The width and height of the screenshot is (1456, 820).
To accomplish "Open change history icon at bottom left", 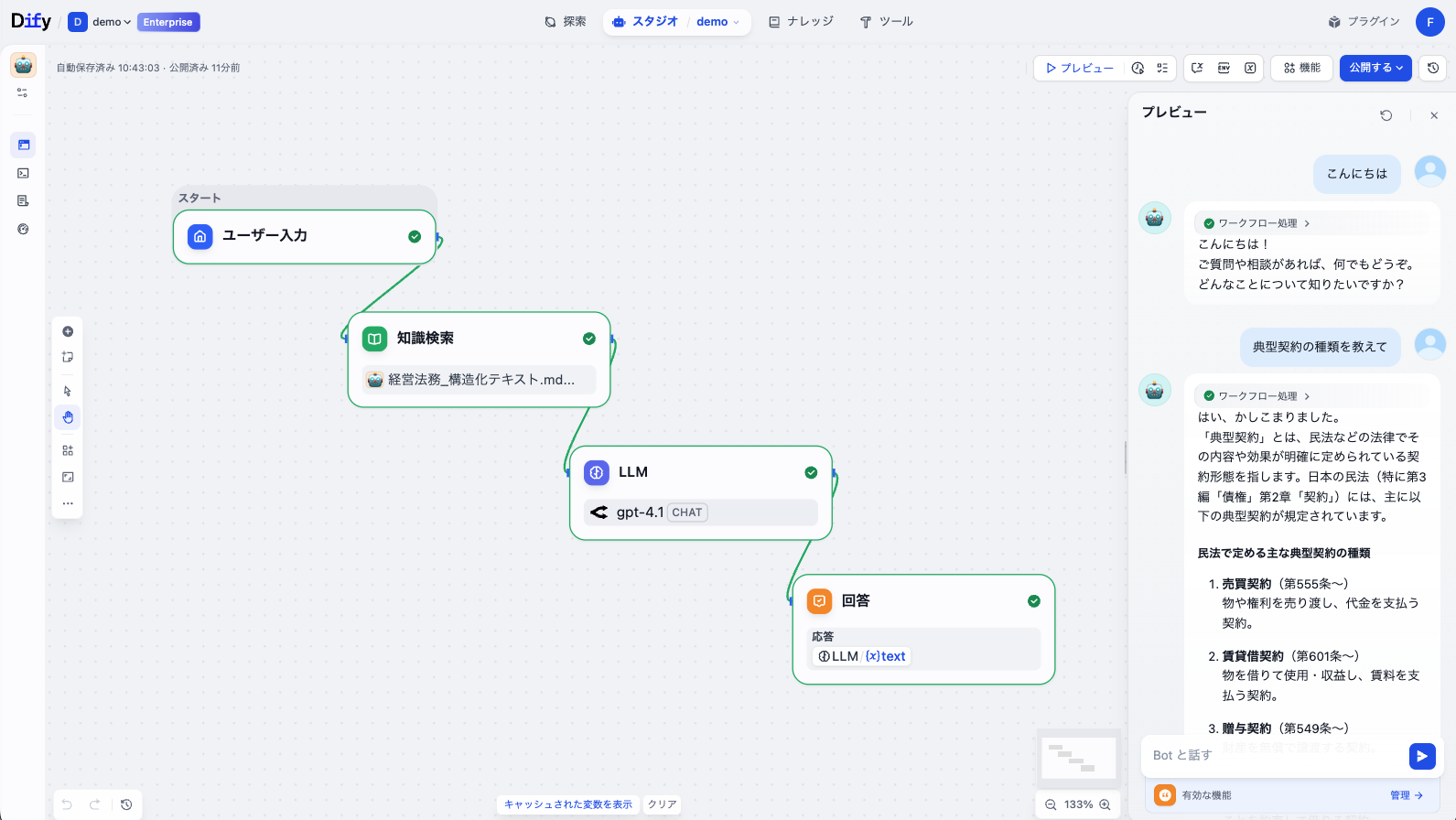I will click(126, 804).
